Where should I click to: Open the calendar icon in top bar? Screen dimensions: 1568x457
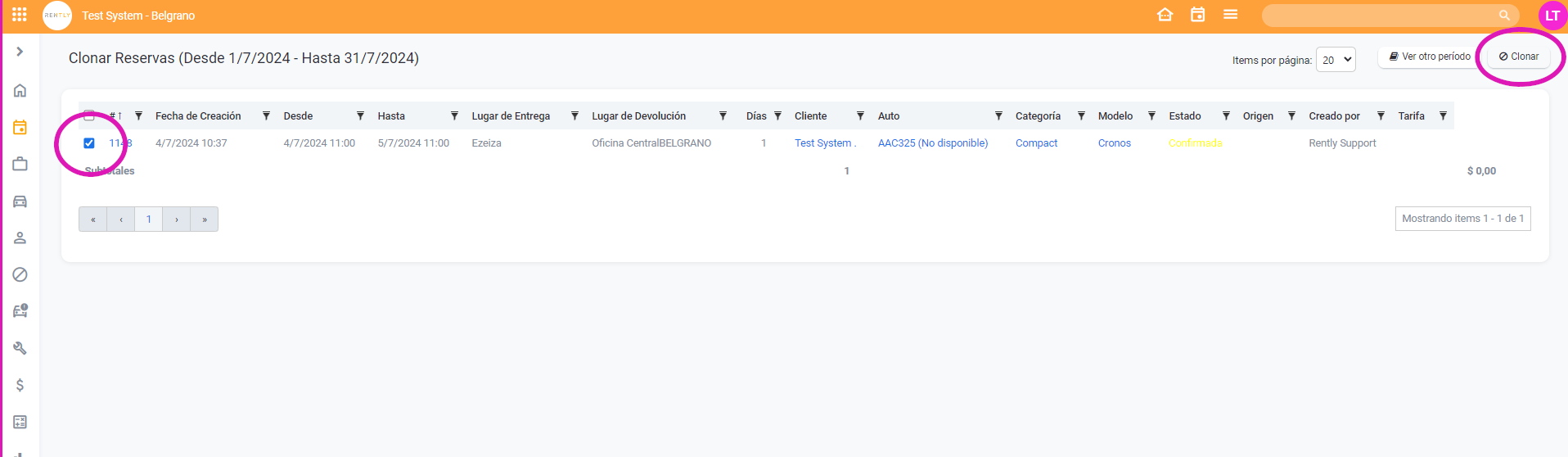coord(1197,15)
